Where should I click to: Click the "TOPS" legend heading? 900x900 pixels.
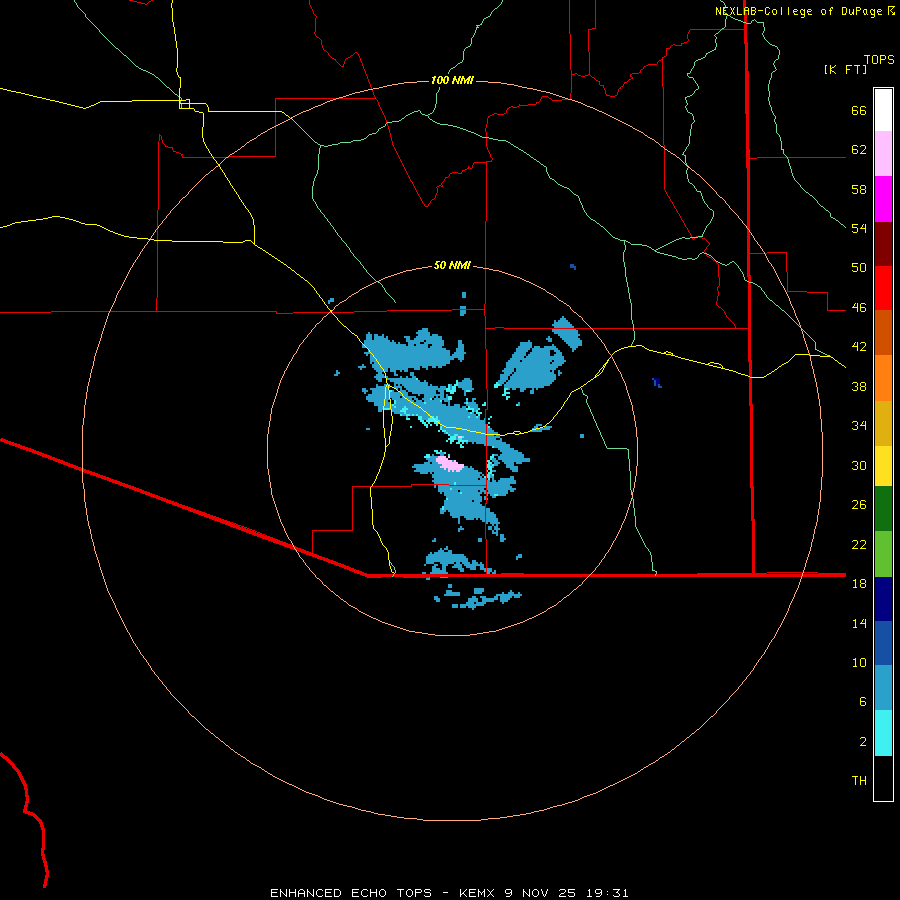click(879, 59)
